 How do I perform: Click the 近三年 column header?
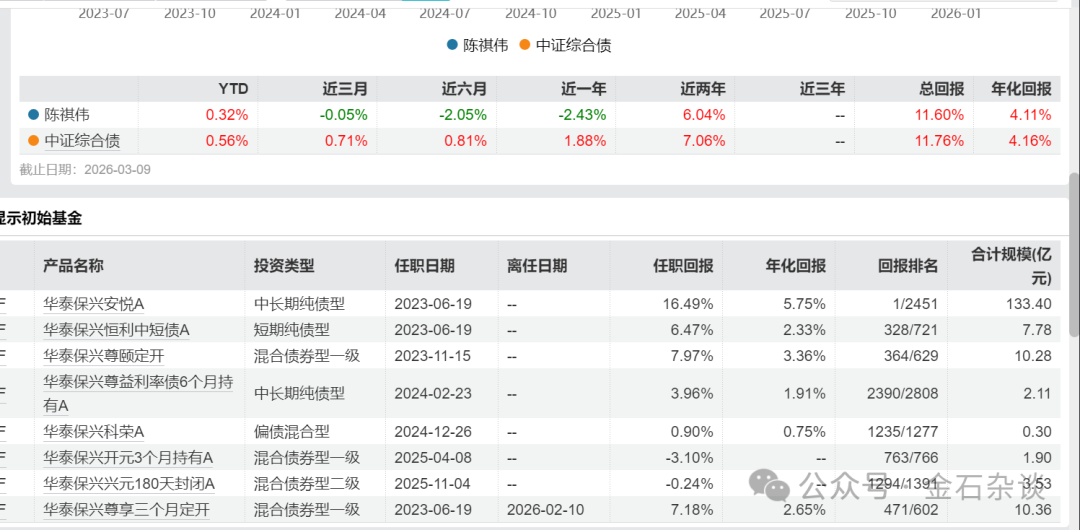tap(822, 89)
